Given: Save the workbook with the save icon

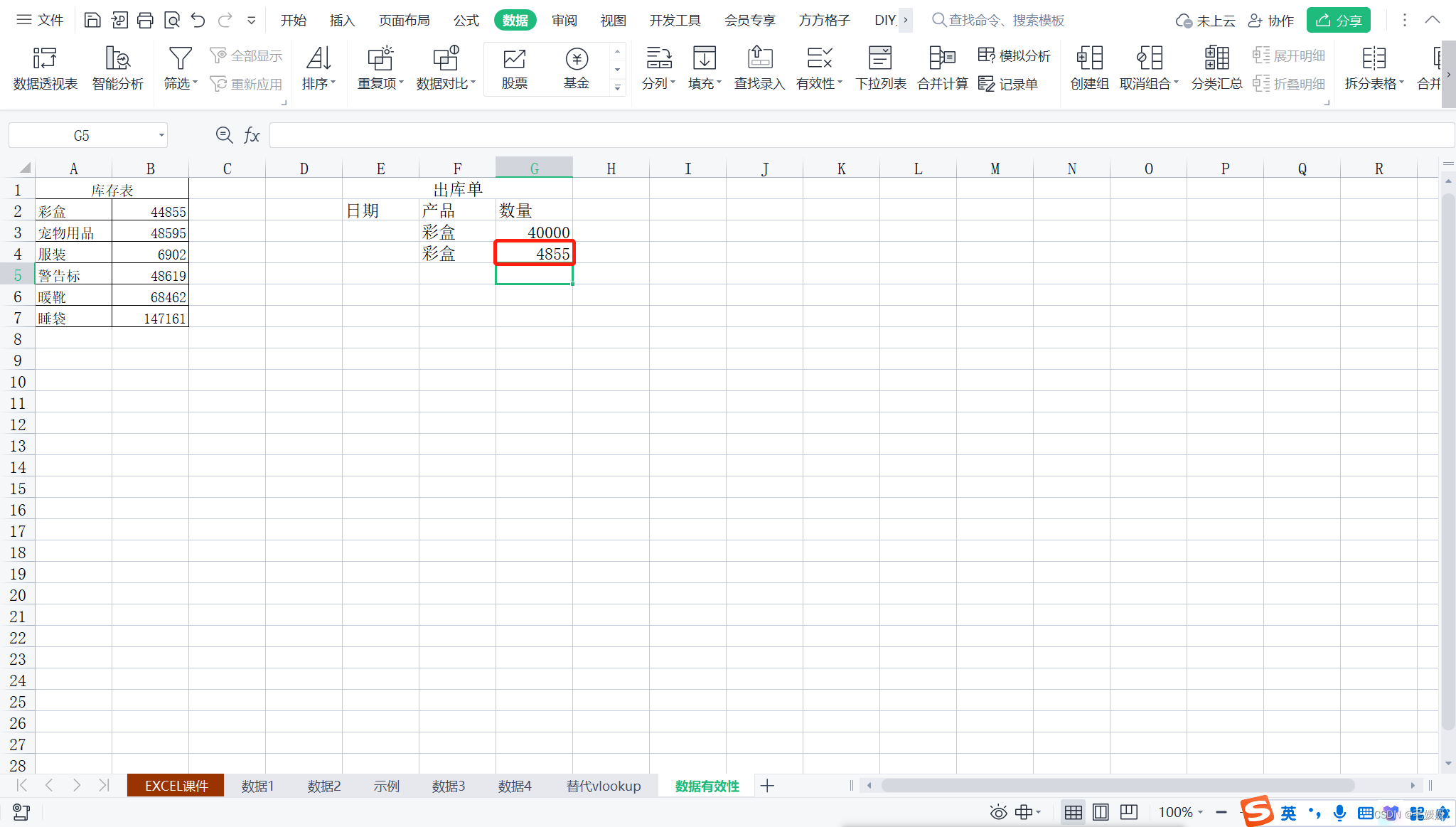Looking at the screenshot, I should [x=92, y=20].
